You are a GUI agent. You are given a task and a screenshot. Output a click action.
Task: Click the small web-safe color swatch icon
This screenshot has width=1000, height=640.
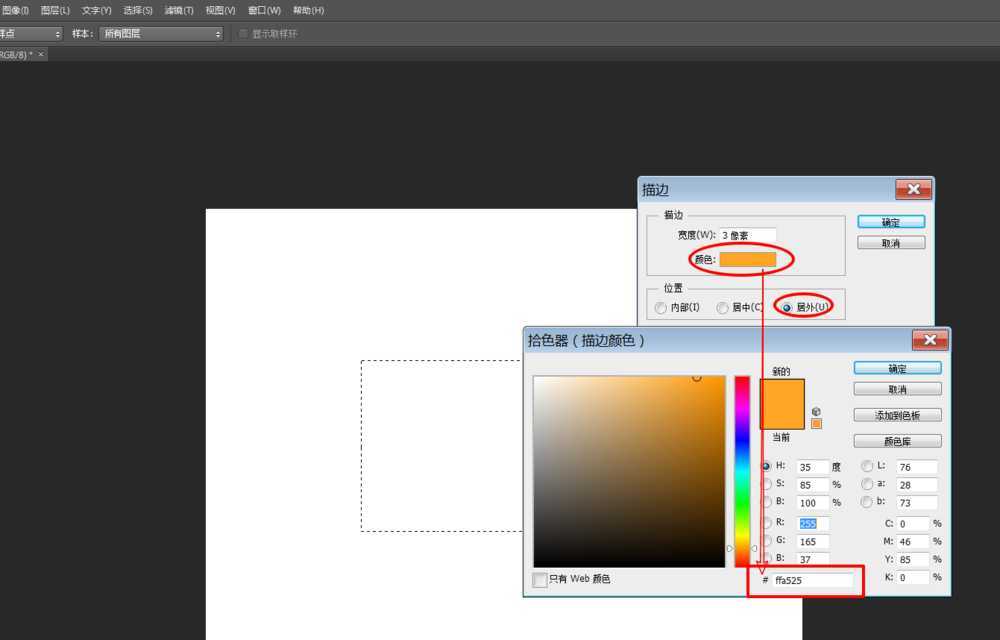point(816,424)
